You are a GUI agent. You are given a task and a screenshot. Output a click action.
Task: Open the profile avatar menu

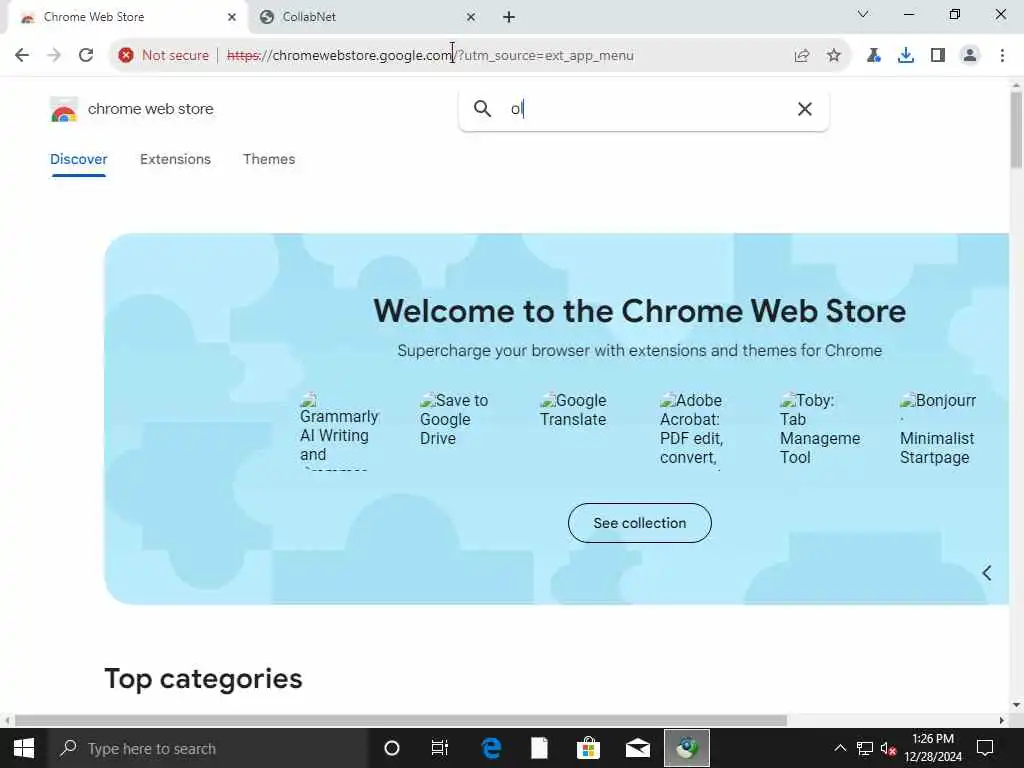point(970,56)
